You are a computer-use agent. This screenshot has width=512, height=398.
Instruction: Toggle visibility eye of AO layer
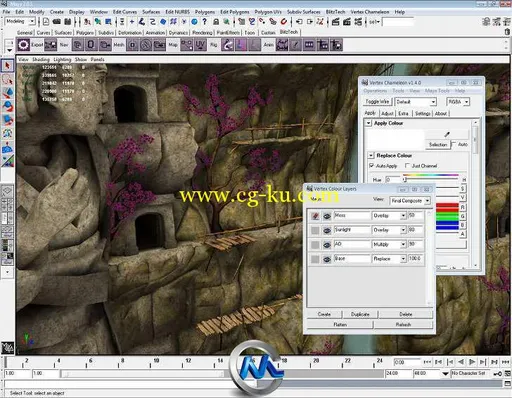coord(327,245)
